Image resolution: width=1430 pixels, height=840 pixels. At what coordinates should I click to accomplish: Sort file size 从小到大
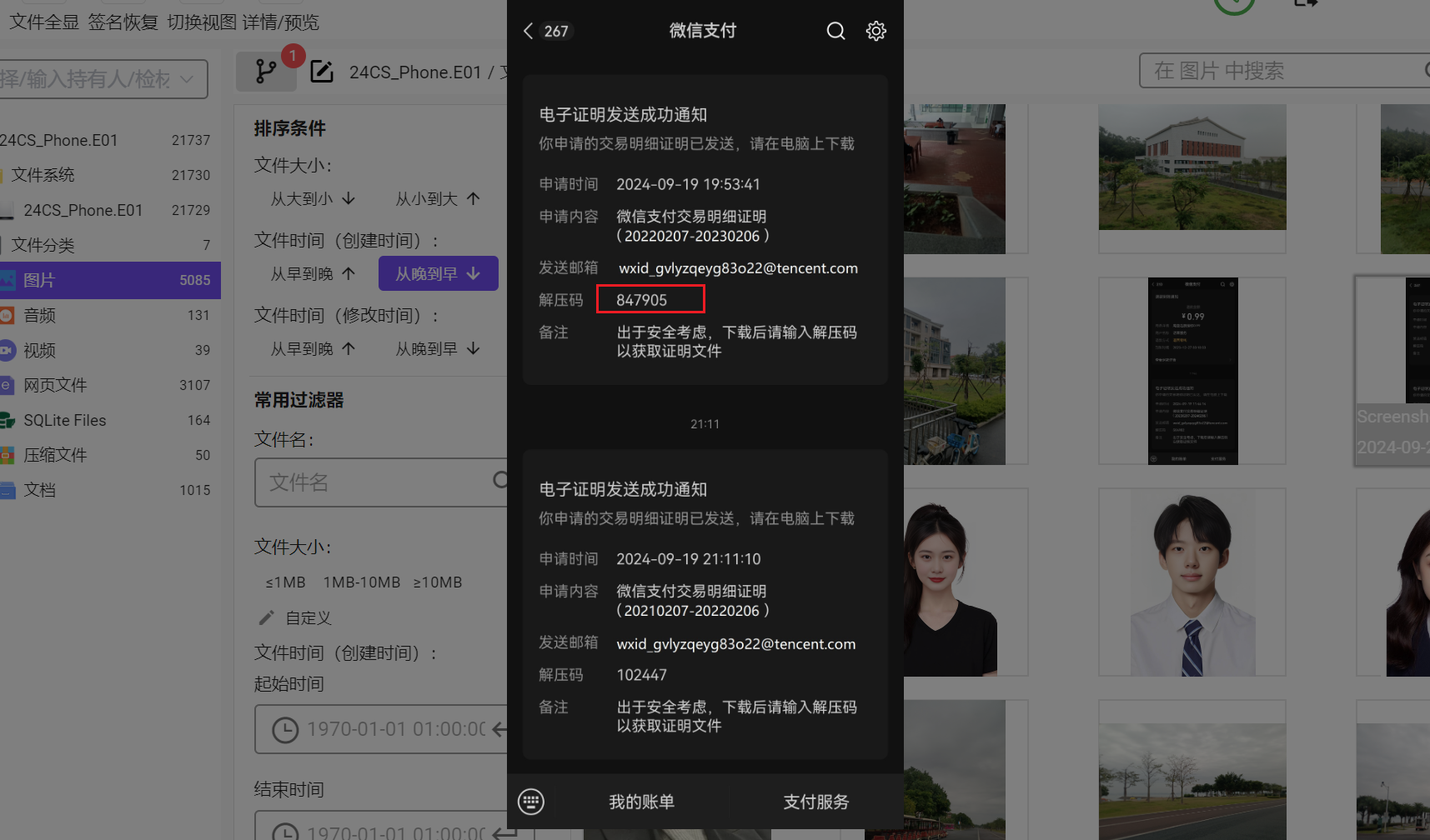439,199
